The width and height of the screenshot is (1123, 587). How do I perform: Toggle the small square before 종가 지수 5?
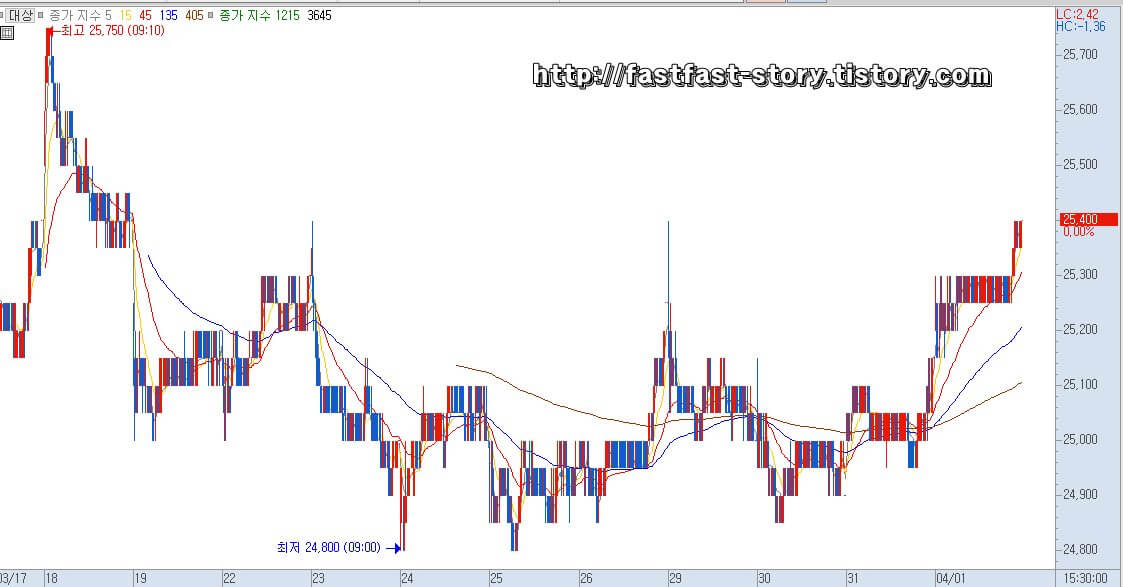41,15
